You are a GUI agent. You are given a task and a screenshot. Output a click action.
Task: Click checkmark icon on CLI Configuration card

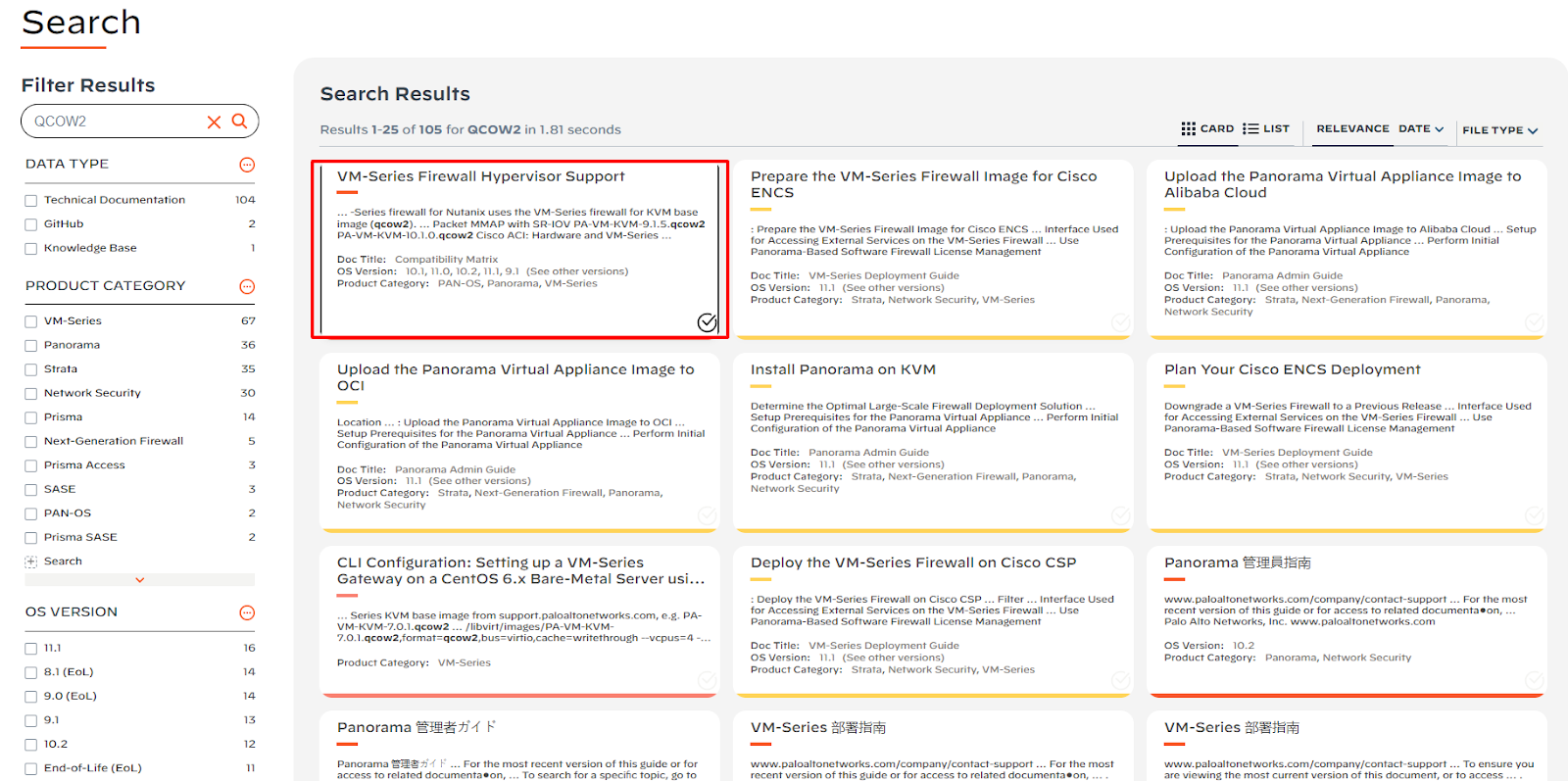point(707,680)
